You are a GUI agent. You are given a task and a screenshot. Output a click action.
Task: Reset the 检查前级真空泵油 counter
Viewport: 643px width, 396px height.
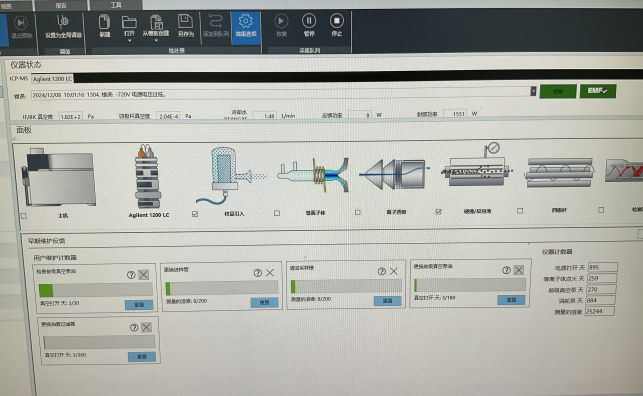coord(139,305)
